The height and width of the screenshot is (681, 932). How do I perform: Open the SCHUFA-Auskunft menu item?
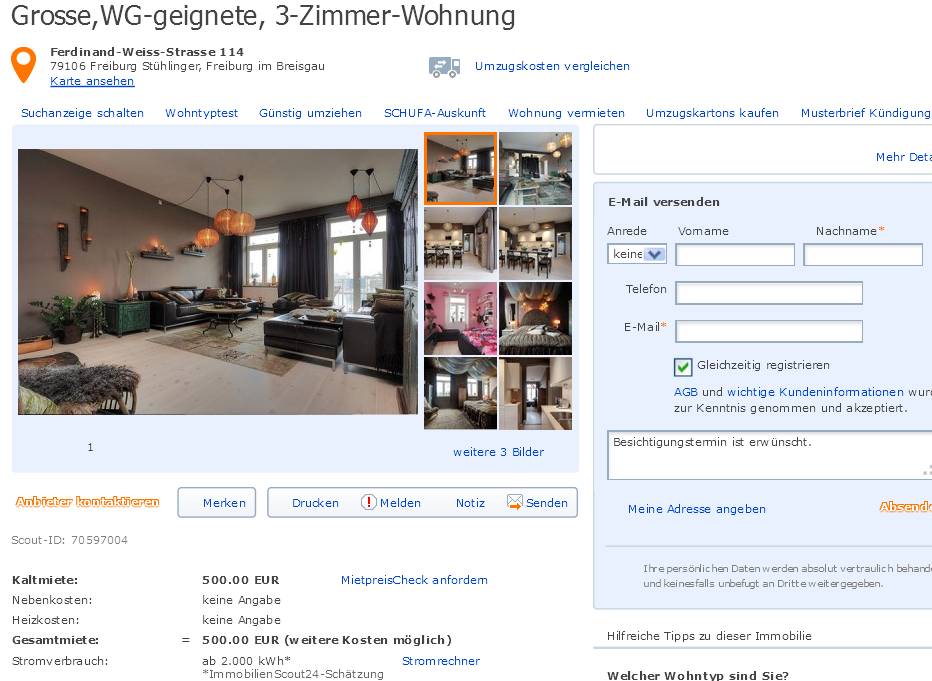(x=434, y=113)
